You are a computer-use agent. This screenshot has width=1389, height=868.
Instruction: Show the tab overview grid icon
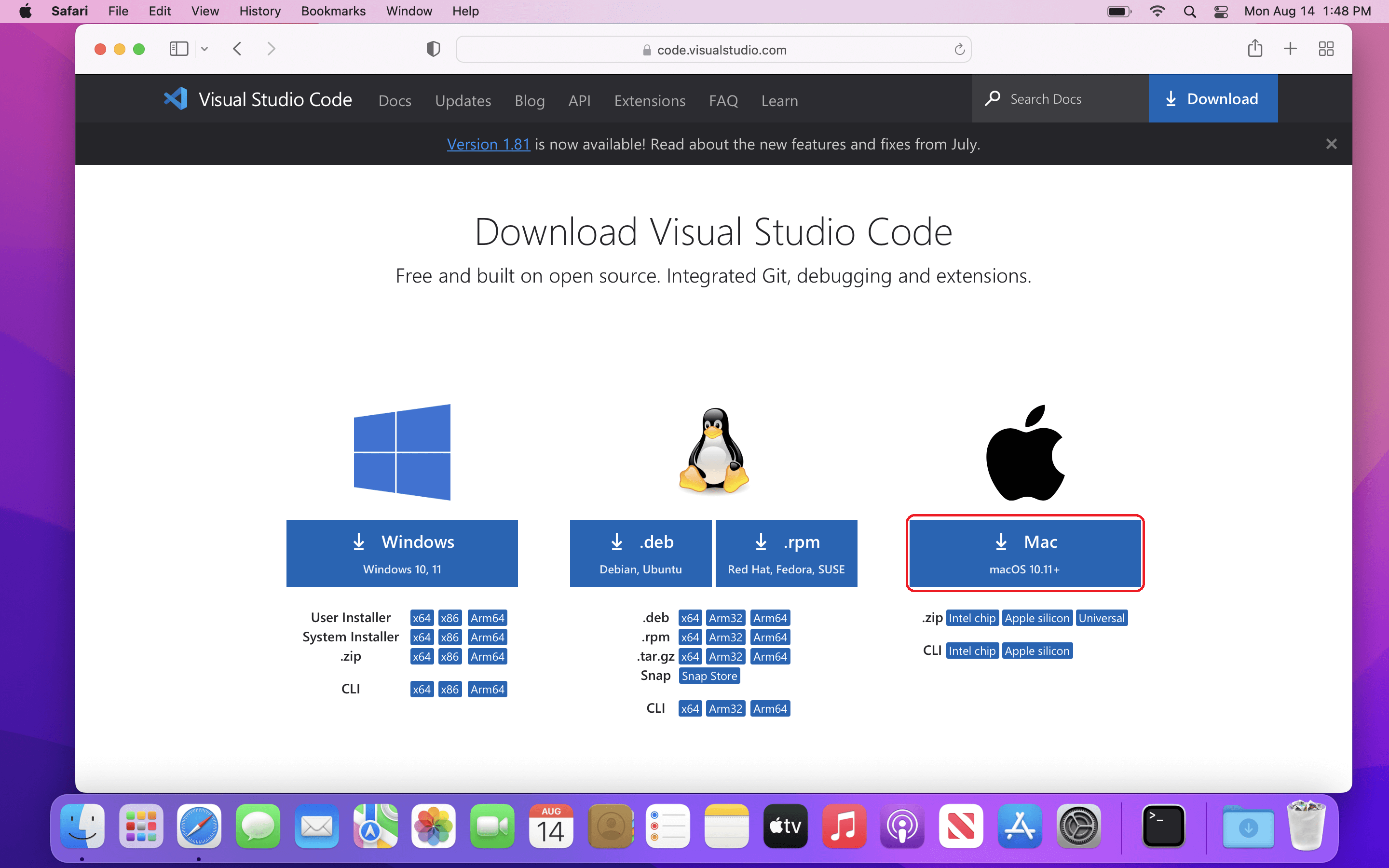pyautogui.click(x=1326, y=49)
